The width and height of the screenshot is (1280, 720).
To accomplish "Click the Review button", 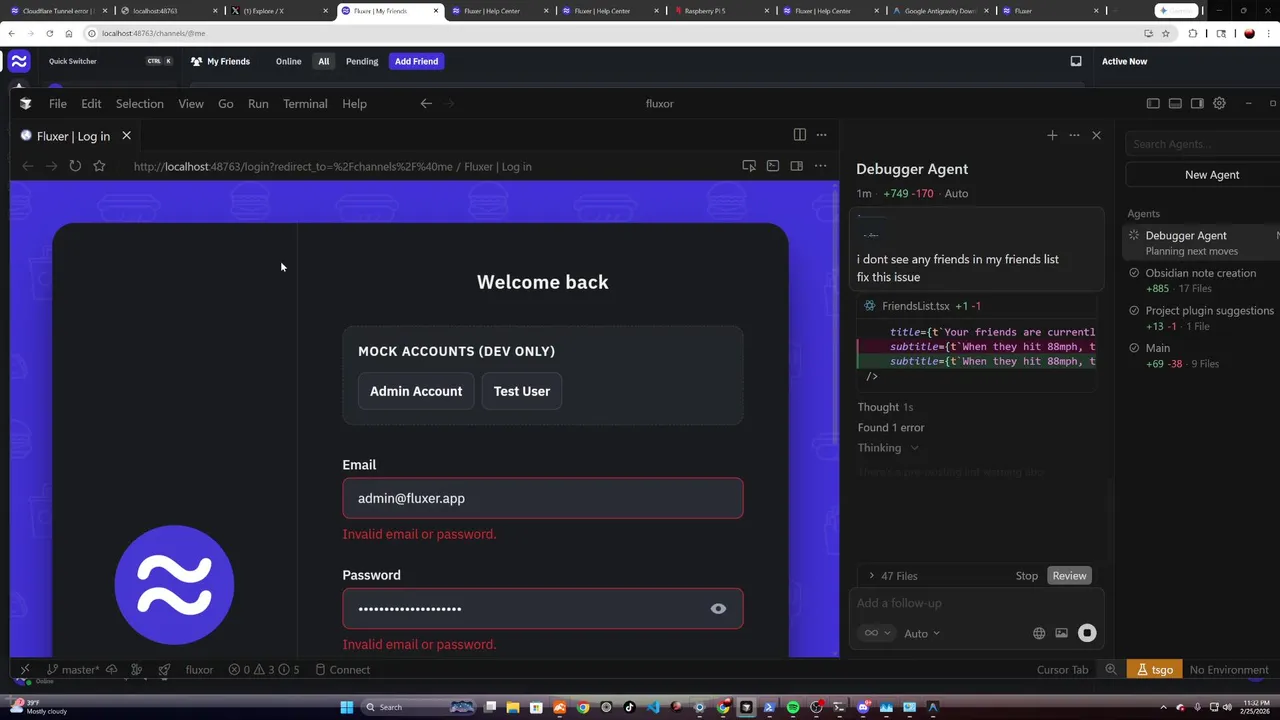I will pos(1069,576).
